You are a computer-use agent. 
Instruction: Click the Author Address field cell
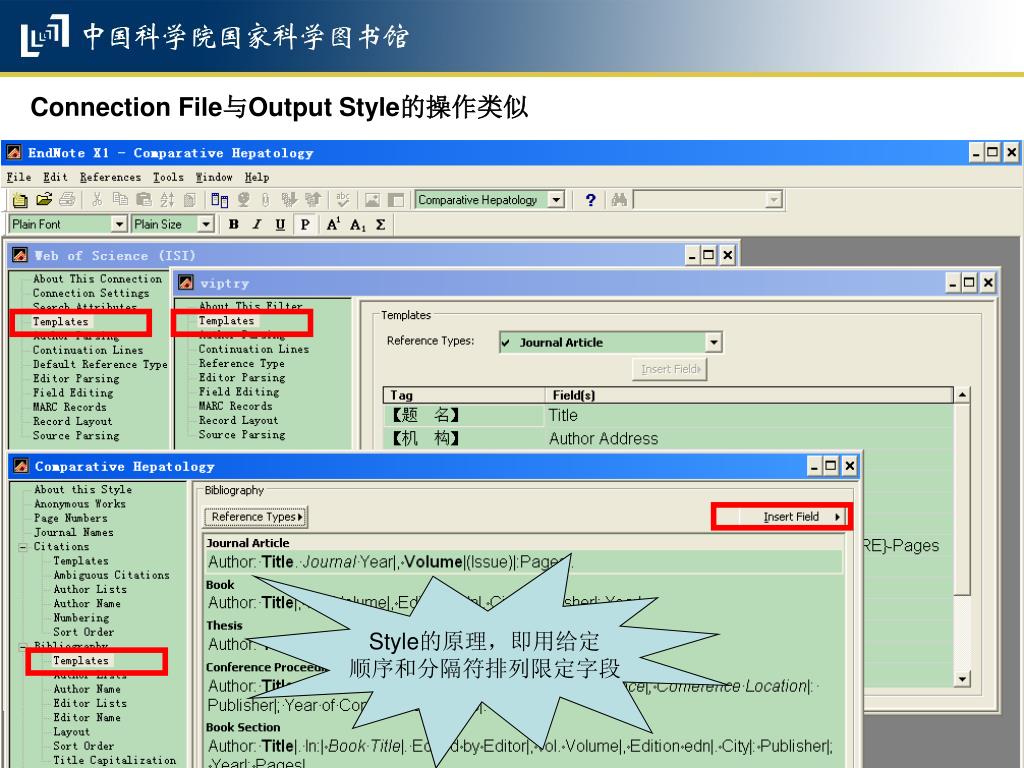point(748,438)
